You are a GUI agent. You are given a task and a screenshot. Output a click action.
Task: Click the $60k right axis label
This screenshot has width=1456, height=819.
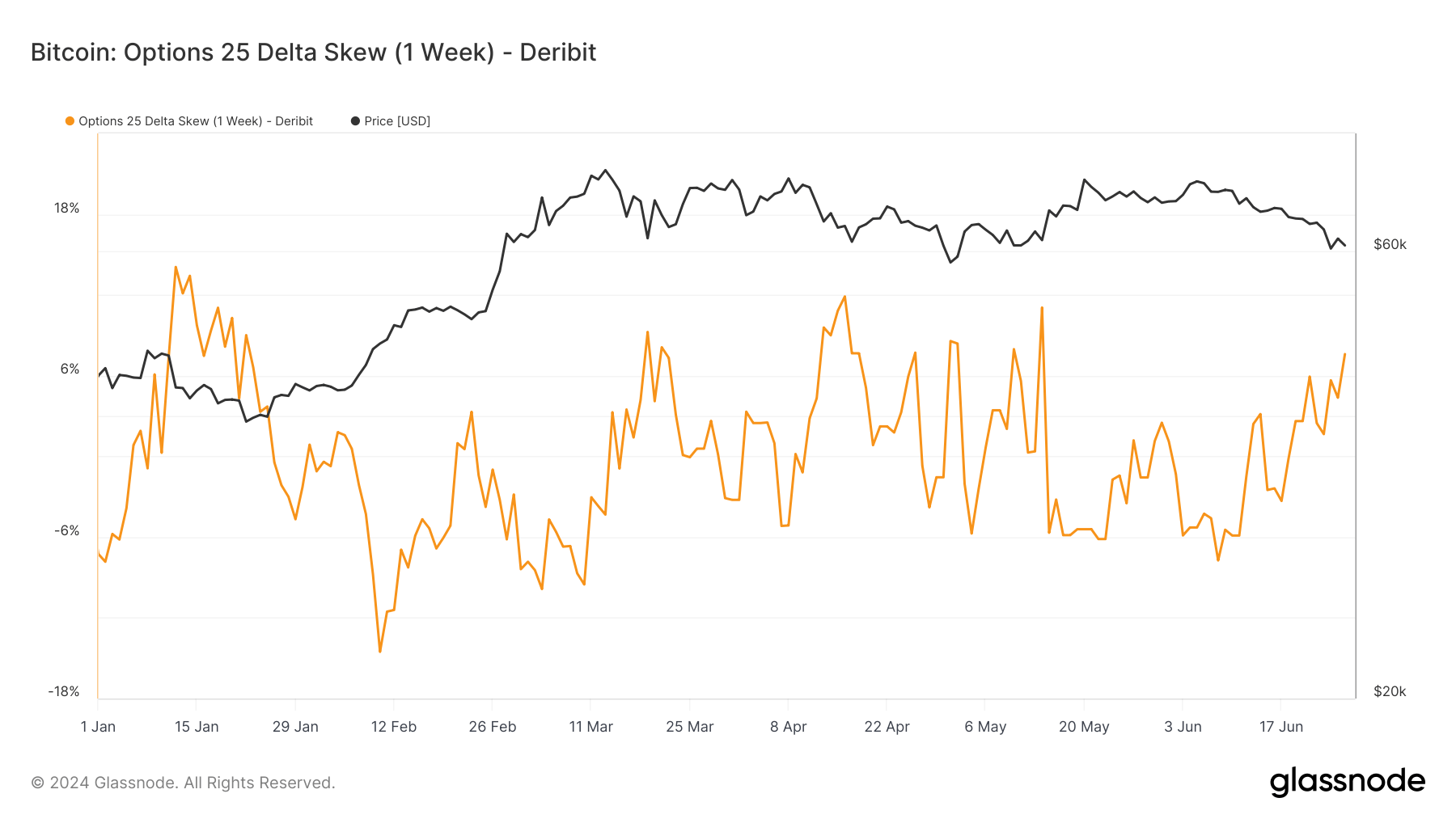click(x=1390, y=245)
